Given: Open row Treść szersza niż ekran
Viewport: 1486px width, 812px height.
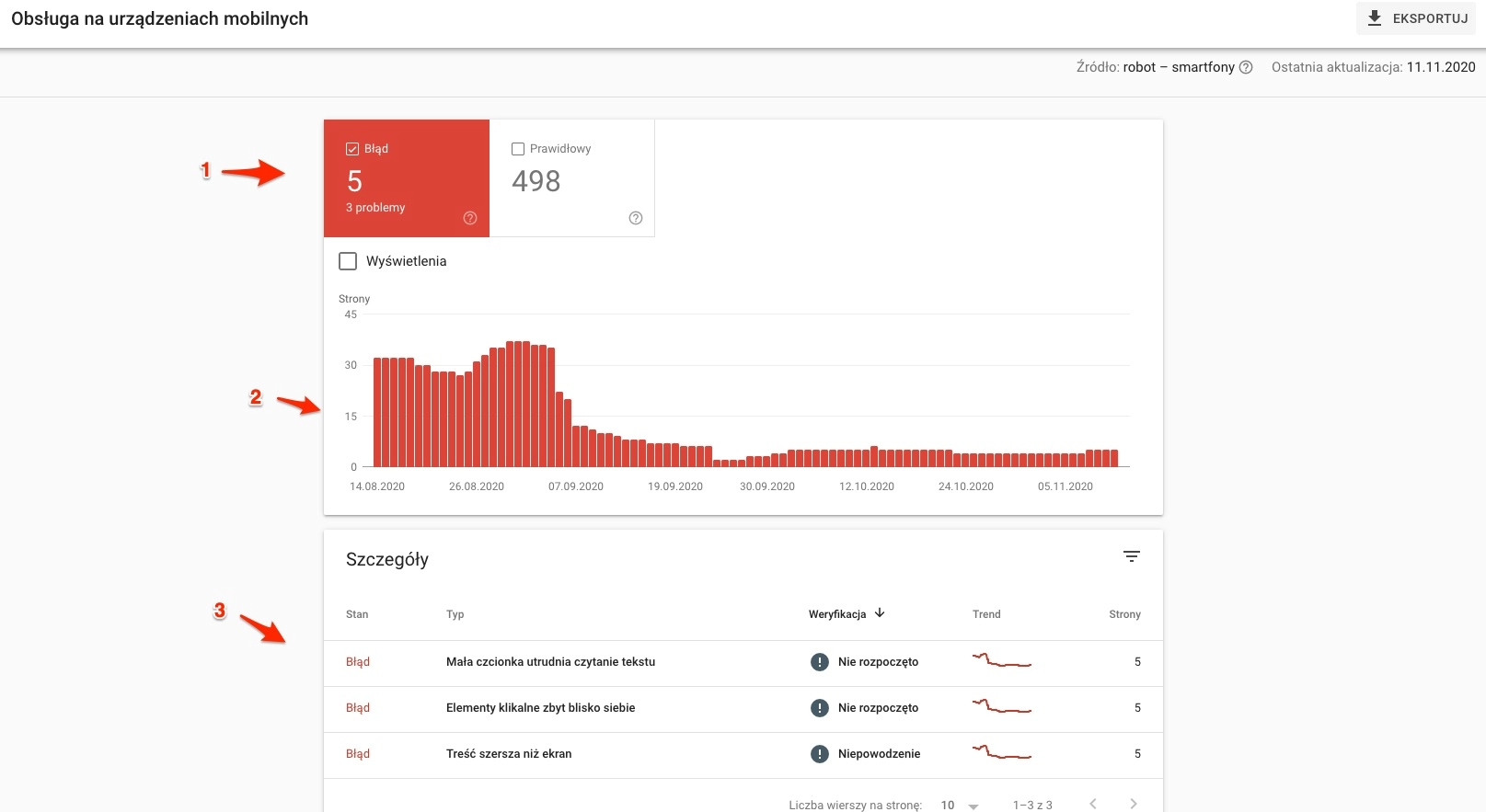Looking at the screenshot, I should point(743,754).
